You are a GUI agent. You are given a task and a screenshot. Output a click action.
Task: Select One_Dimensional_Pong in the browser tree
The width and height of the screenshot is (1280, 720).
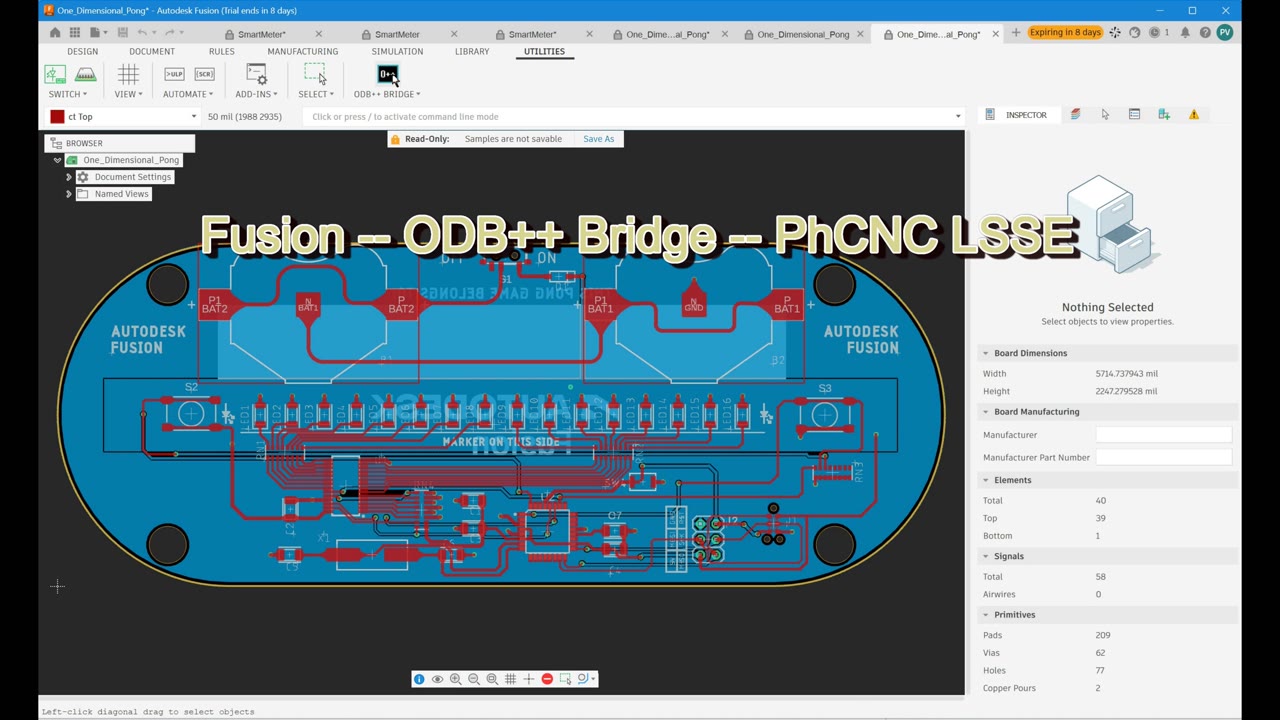[x=131, y=160]
